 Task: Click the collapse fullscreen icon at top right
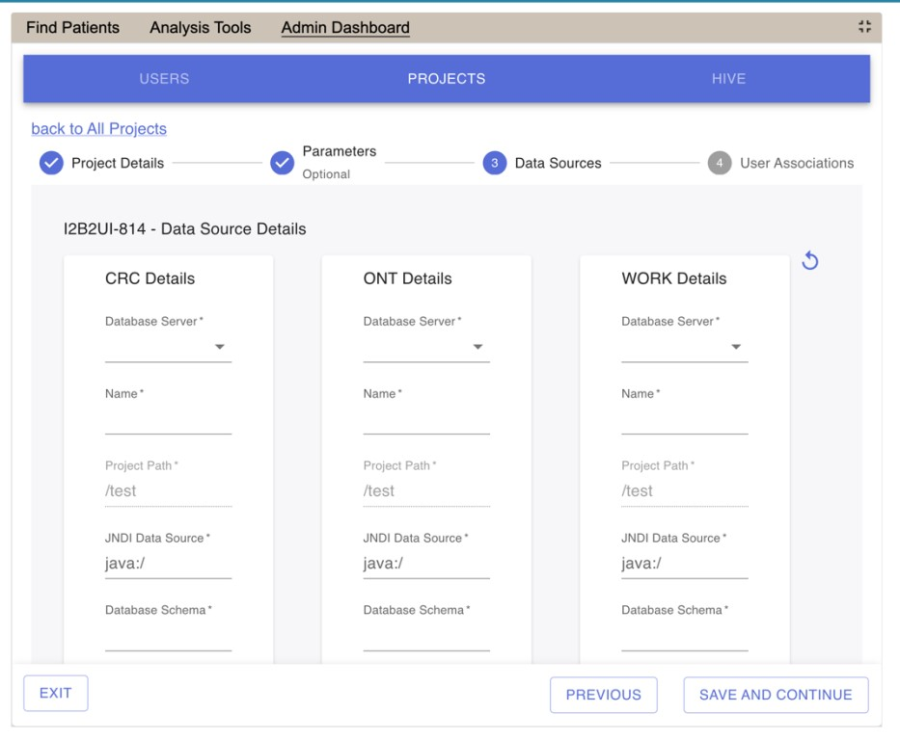[x=865, y=28]
